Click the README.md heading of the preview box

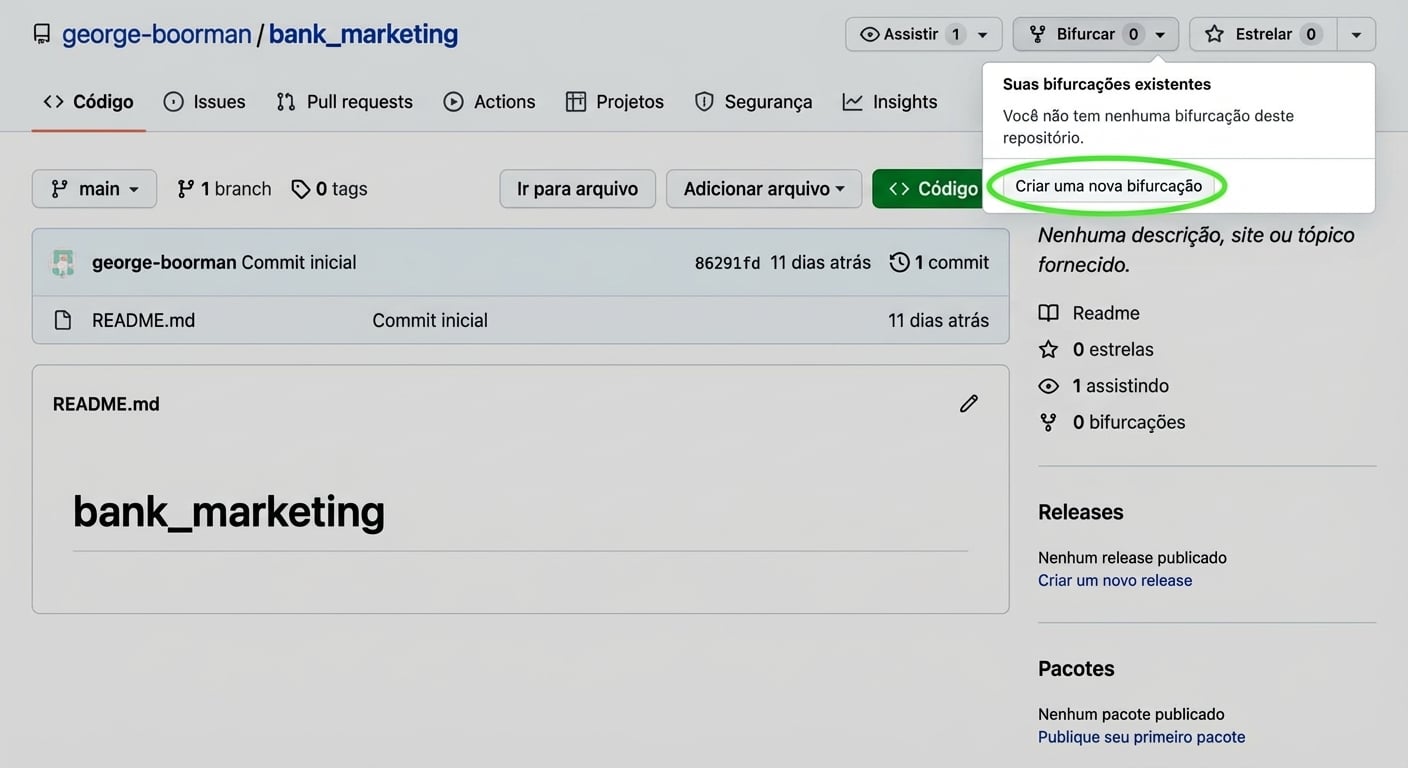pos(106,404)
